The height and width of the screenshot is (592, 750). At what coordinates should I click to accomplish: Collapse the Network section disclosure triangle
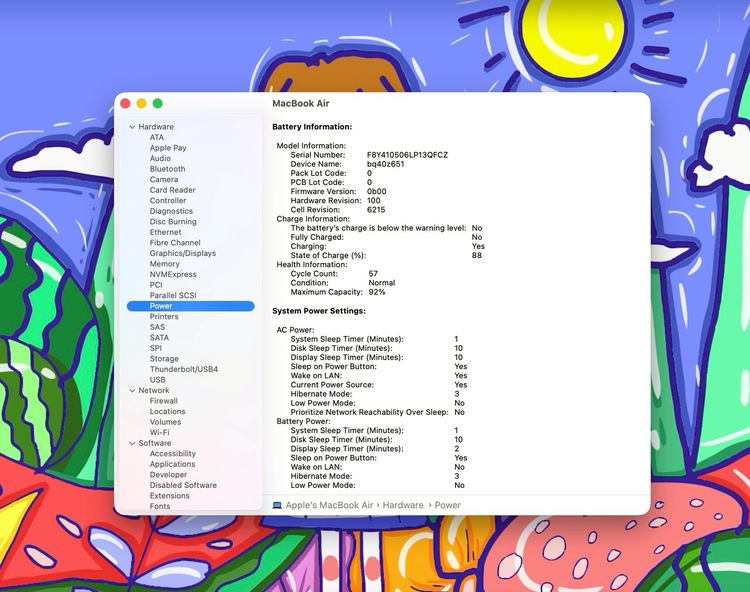(132, 391)
